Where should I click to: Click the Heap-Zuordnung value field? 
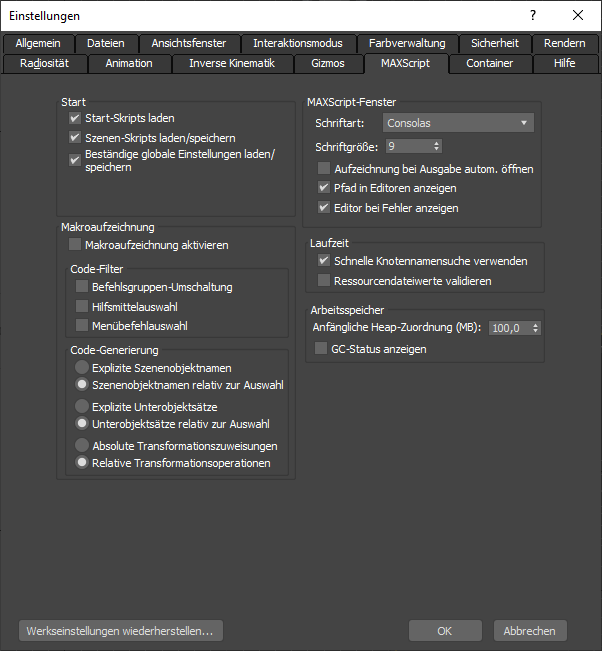(x=509, y=327)
